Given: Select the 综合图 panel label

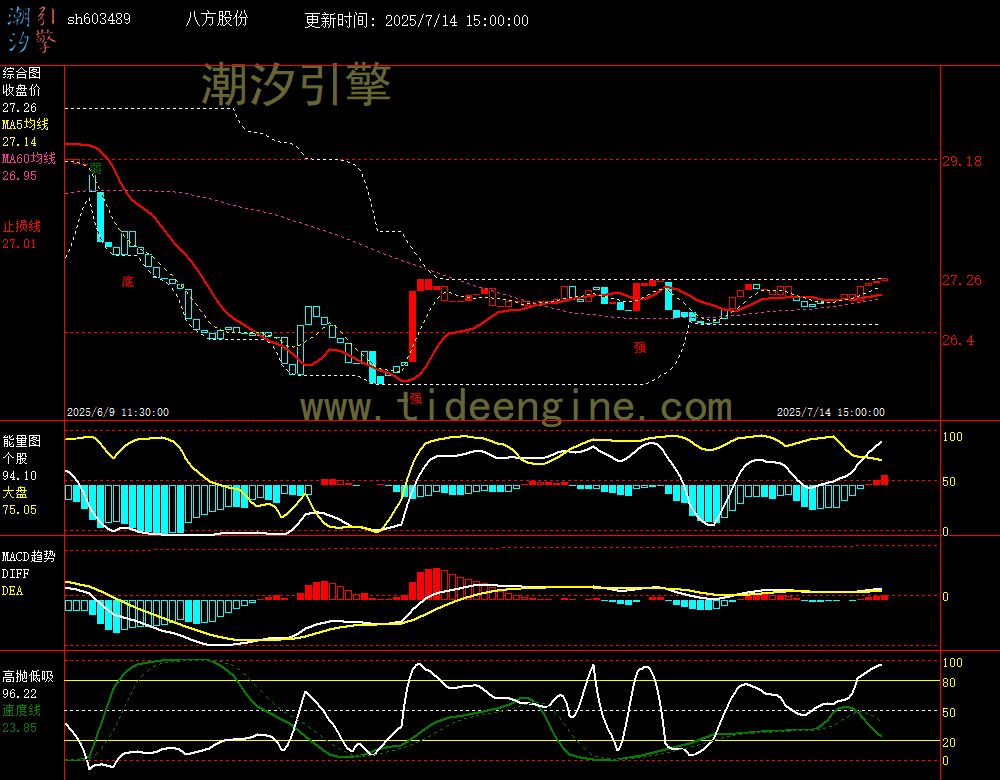Looking at the screenshot, I should point(22,73).
